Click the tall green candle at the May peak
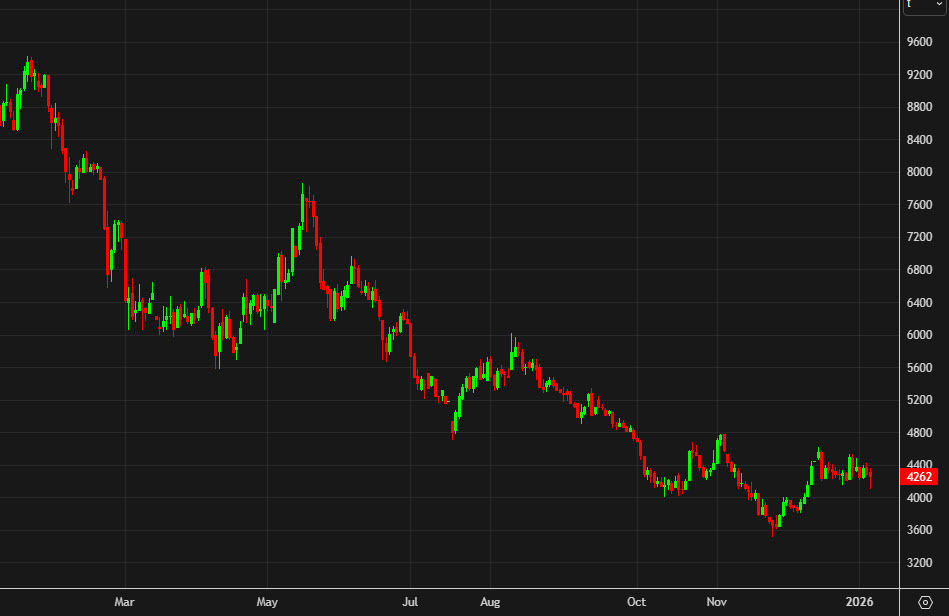The image size is (949, 616). 303,210
